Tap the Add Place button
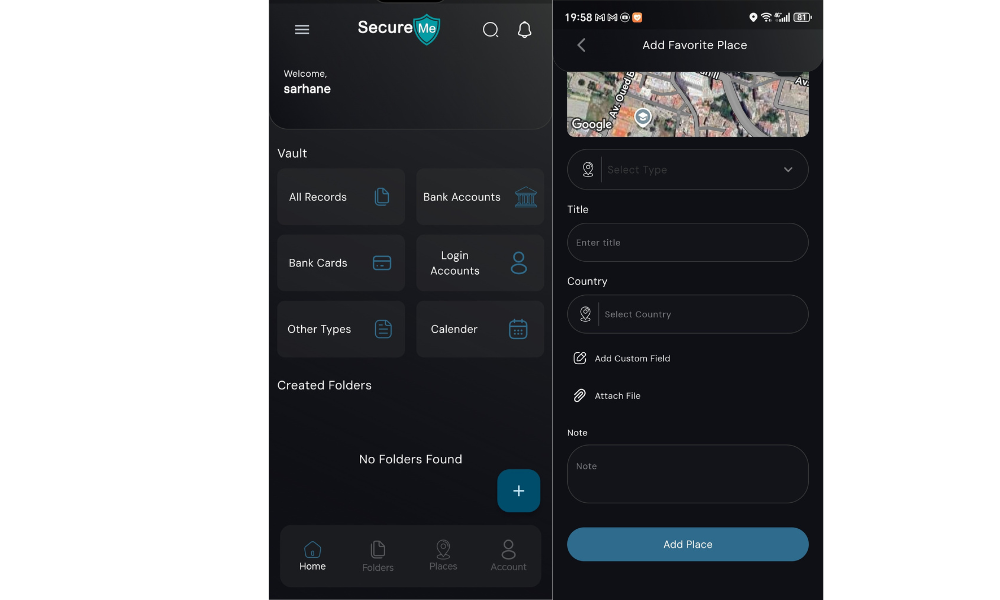Viewport: 1000px width, 600px height. [688, 545]
